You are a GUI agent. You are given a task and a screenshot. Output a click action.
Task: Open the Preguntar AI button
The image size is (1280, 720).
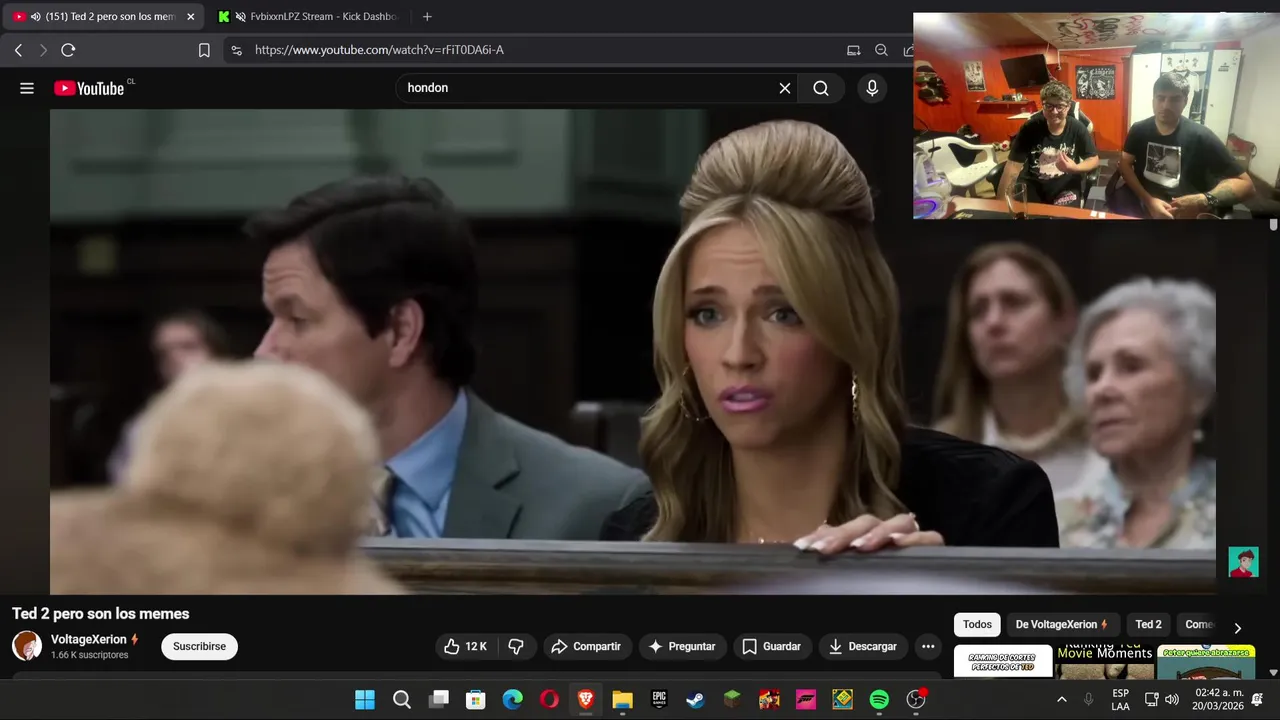click(682, 646)
